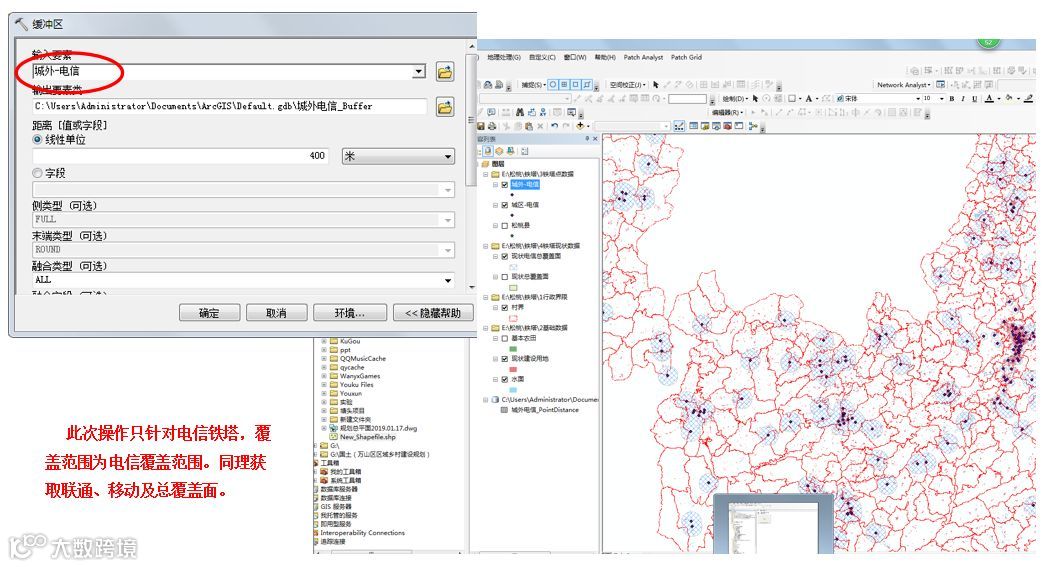Click the Add Data plus icon
1055x567 pixels.
[580, 126]
